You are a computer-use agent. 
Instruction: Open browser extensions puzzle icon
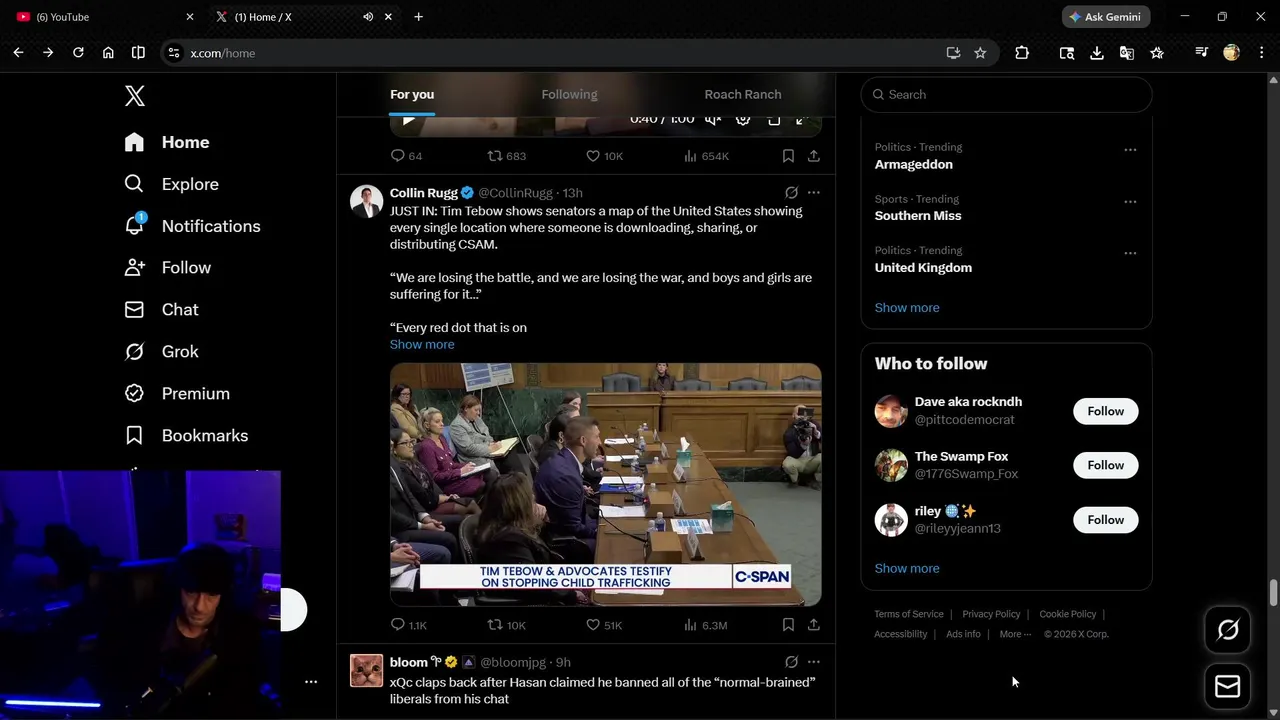point(1022,53)
